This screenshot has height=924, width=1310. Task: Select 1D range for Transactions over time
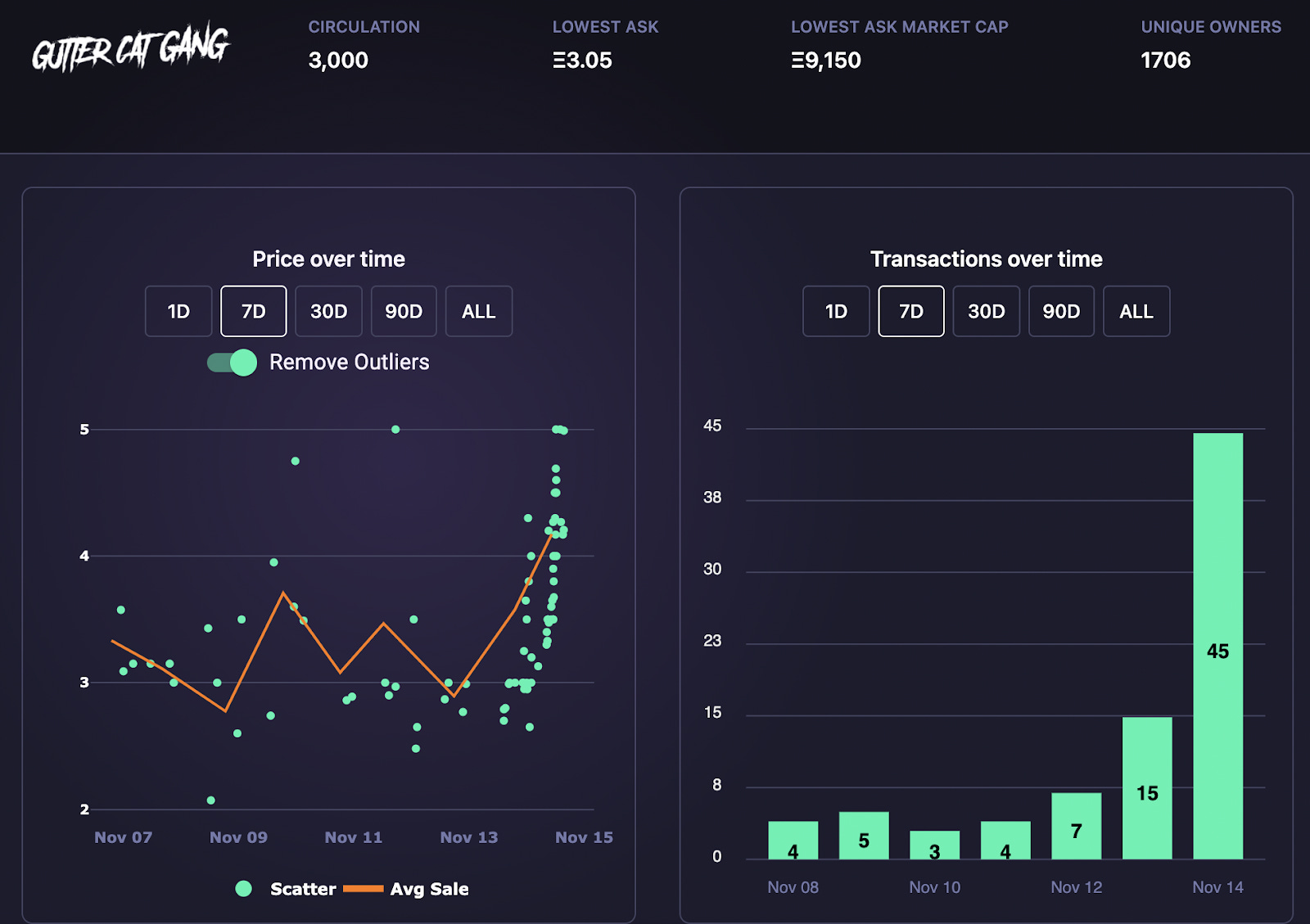tap(836, 311)
